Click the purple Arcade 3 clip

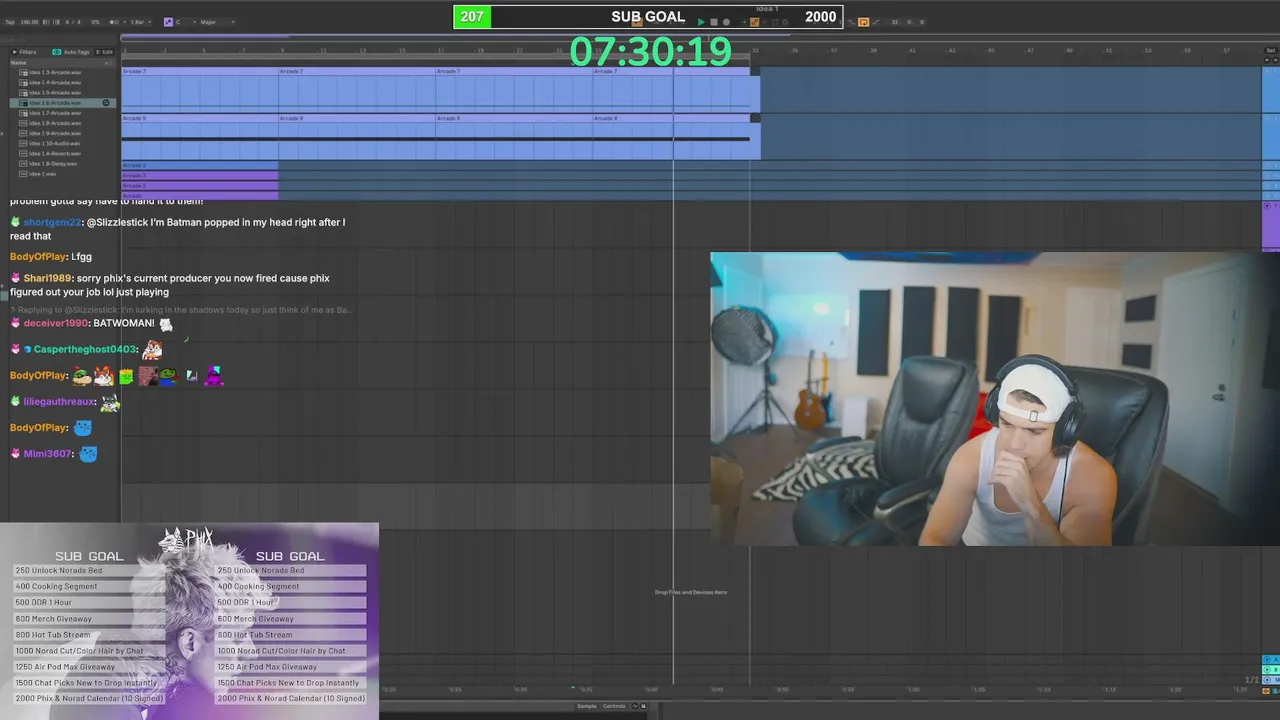pyautogui.click(x=199, y=175)
